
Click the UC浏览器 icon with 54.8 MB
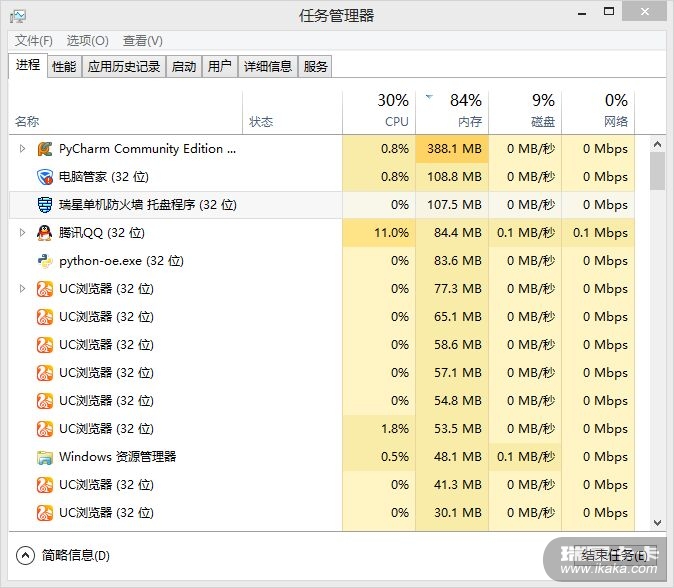coord(45,401)
